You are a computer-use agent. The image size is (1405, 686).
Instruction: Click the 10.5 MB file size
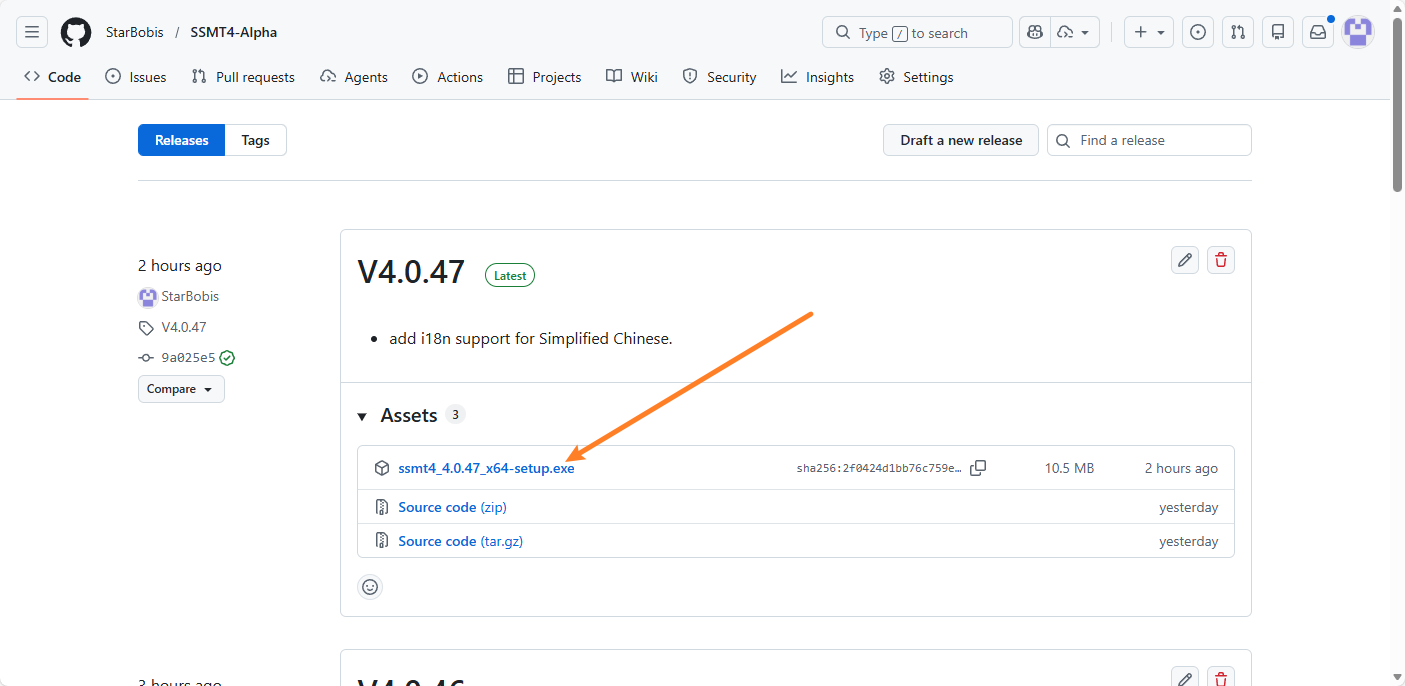pos(1069,468)
